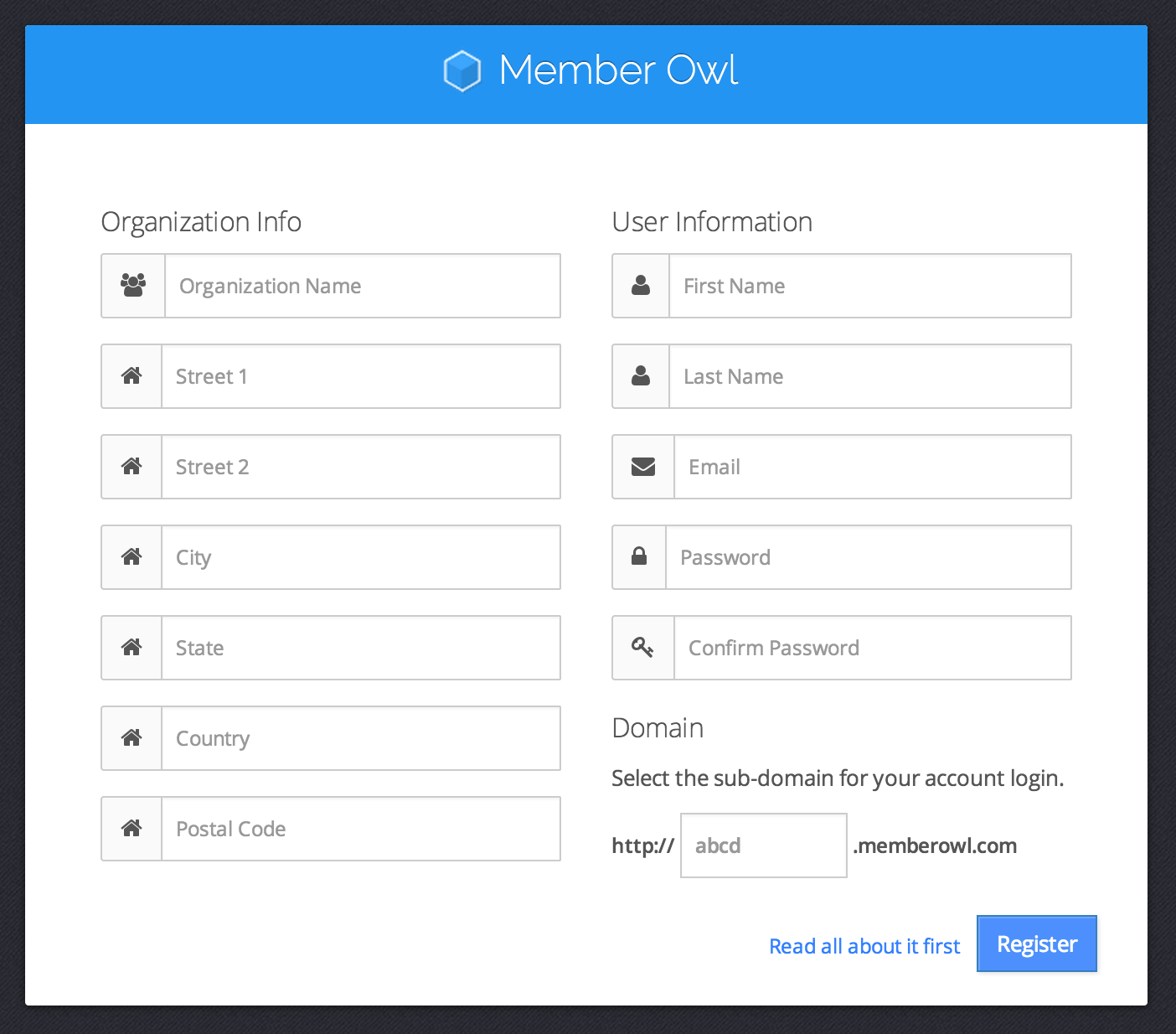The height and width of the screenshot is (1034, 1176).
Task: Click the person icon beside First Name
Action: coord(641,286)
